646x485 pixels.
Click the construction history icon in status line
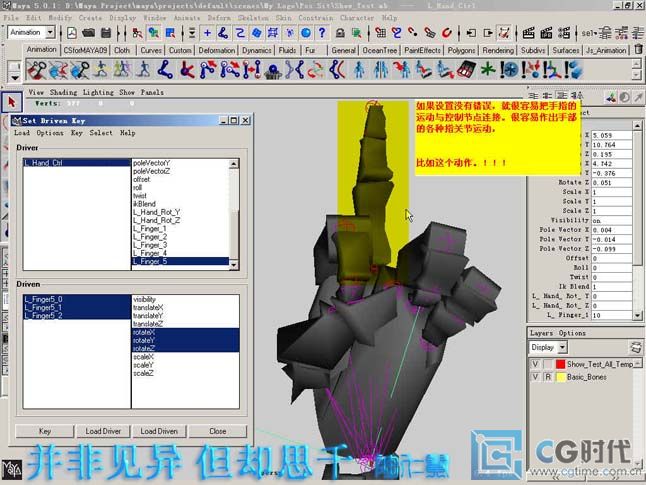[504, 33]
